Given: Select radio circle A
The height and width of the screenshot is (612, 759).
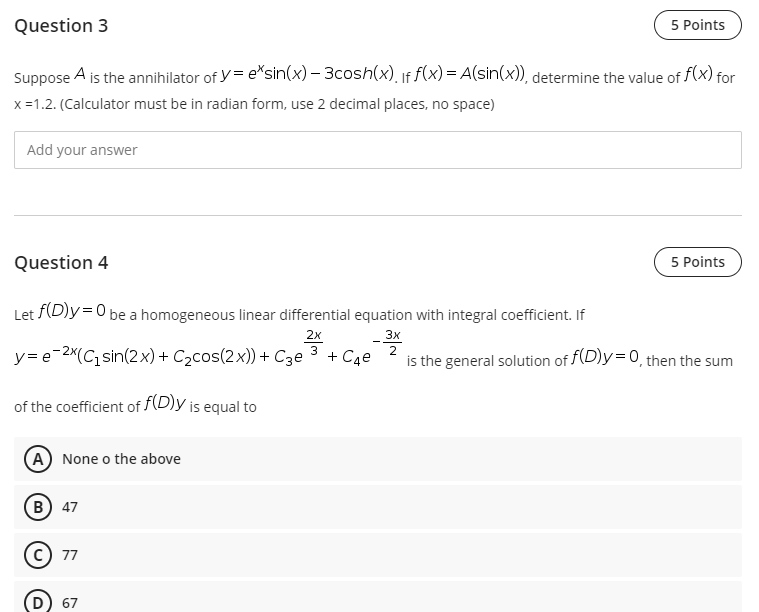Looking at the screenshot, I should tap(38, 459).
